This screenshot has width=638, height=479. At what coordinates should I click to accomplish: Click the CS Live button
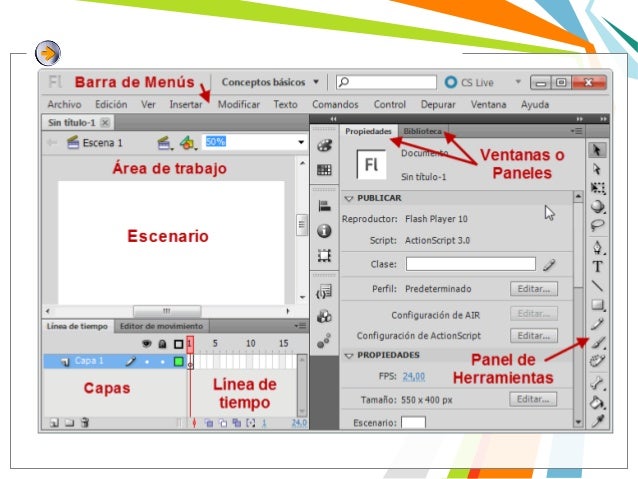pyautogui.click(x=469, y=82)
